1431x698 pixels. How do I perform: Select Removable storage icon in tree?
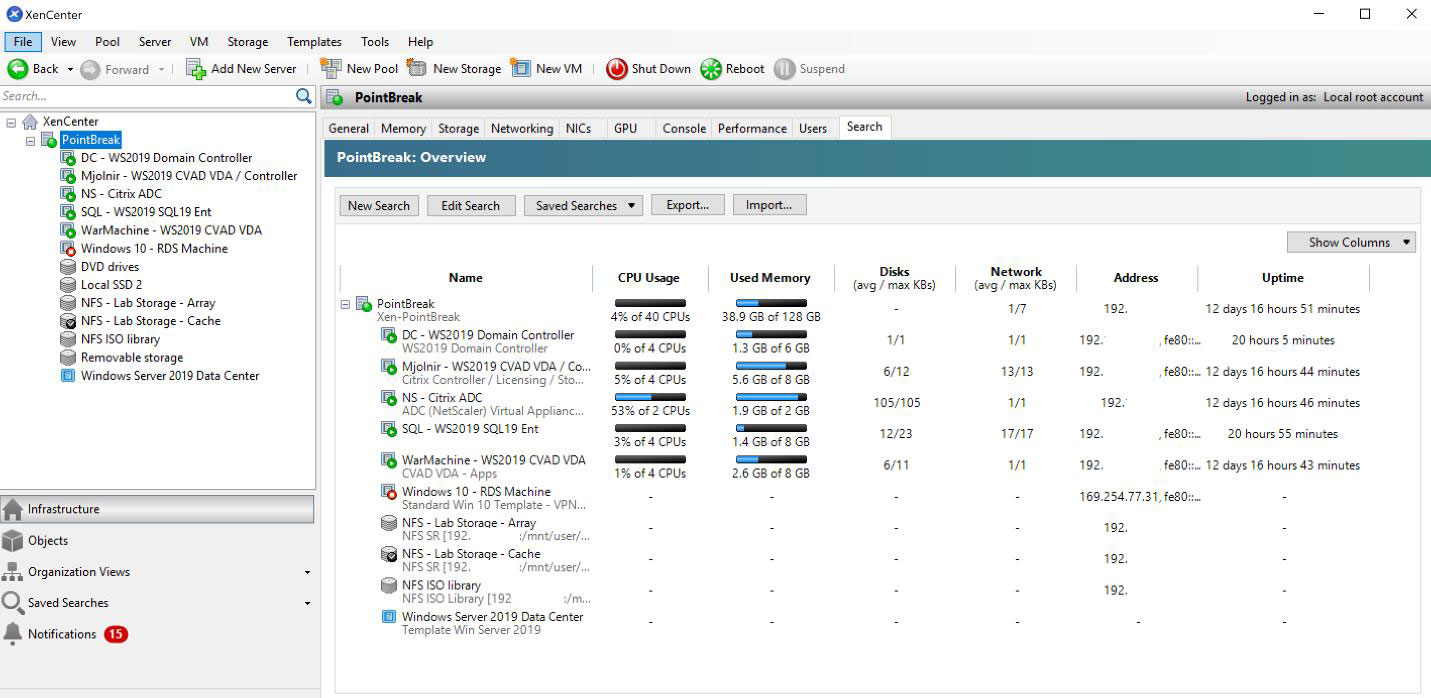click(x=68, y=357)
